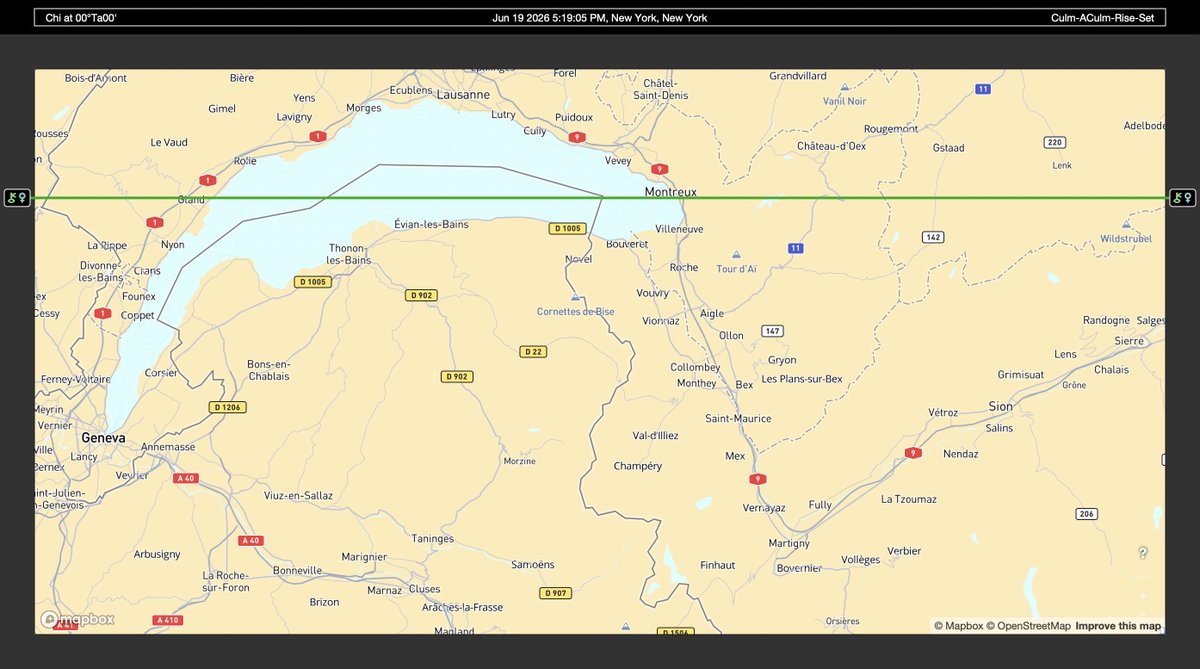This screenshot has height=669, width=1200.
Task: Click the Gstaad label
Action: point(948,147)
